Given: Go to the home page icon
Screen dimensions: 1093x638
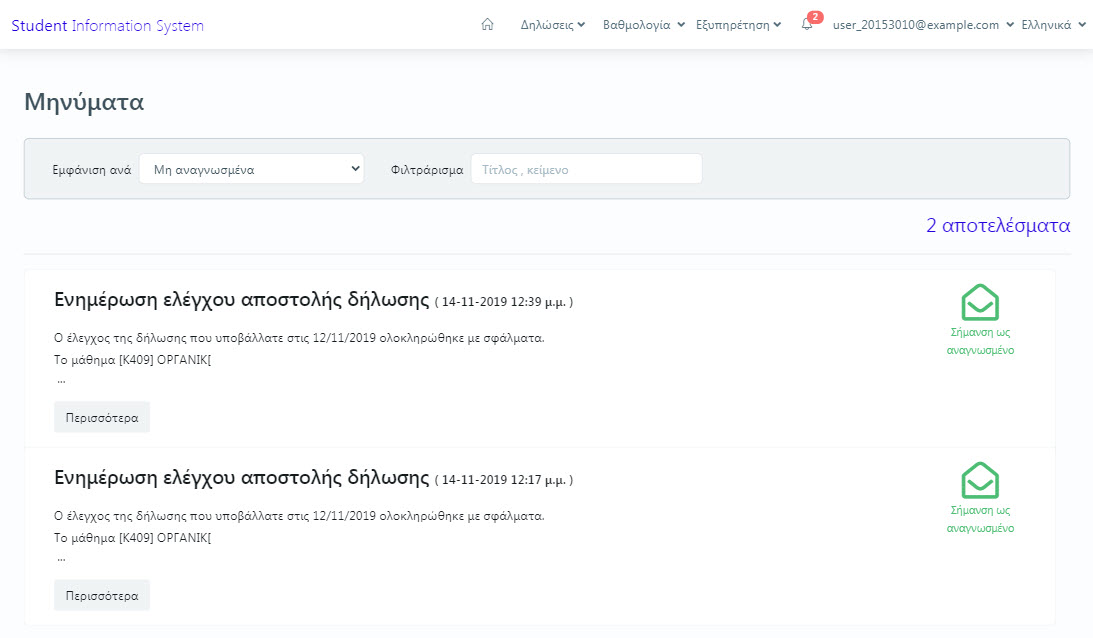Looking at the screenshot, I should click(488, 25).
